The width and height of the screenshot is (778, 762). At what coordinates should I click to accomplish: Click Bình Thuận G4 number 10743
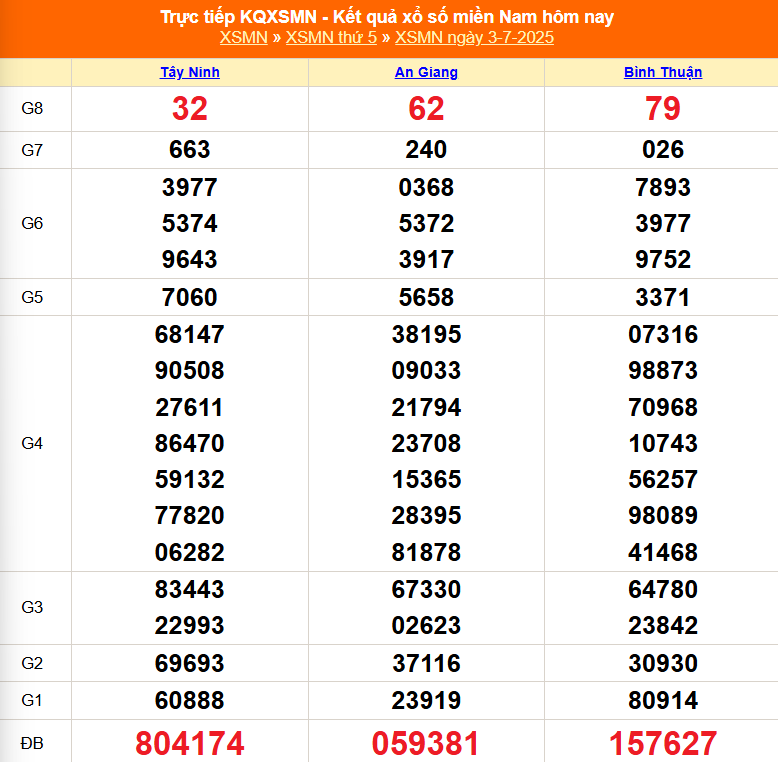tap(663, 444)
